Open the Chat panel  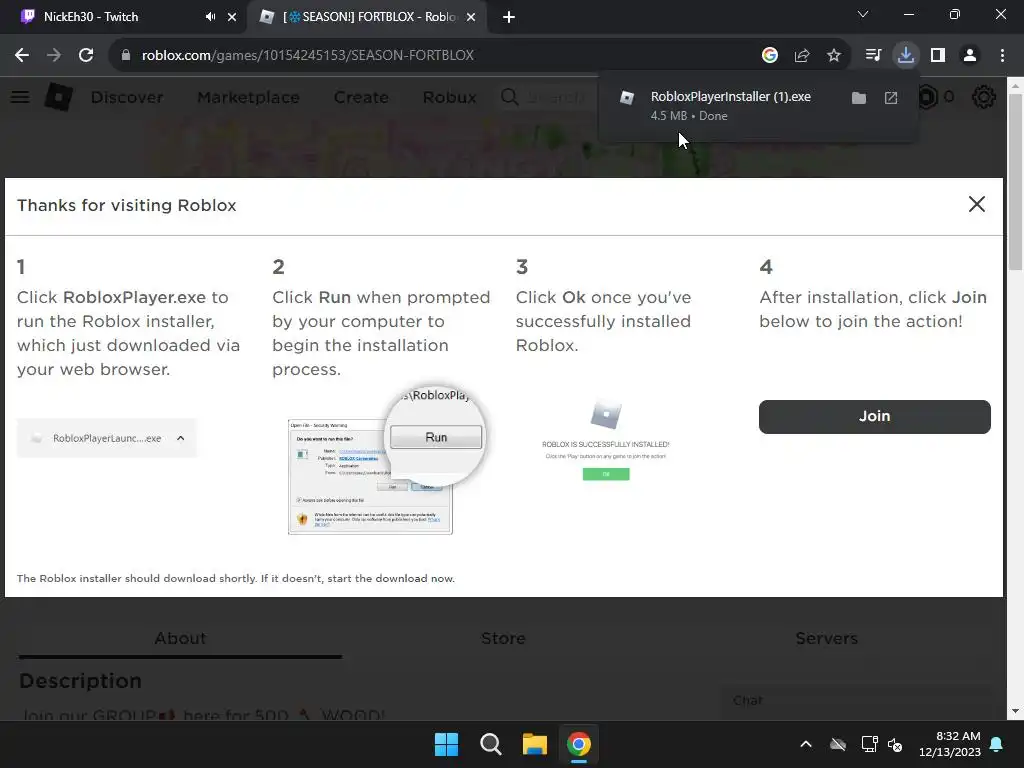click(856, 701)
